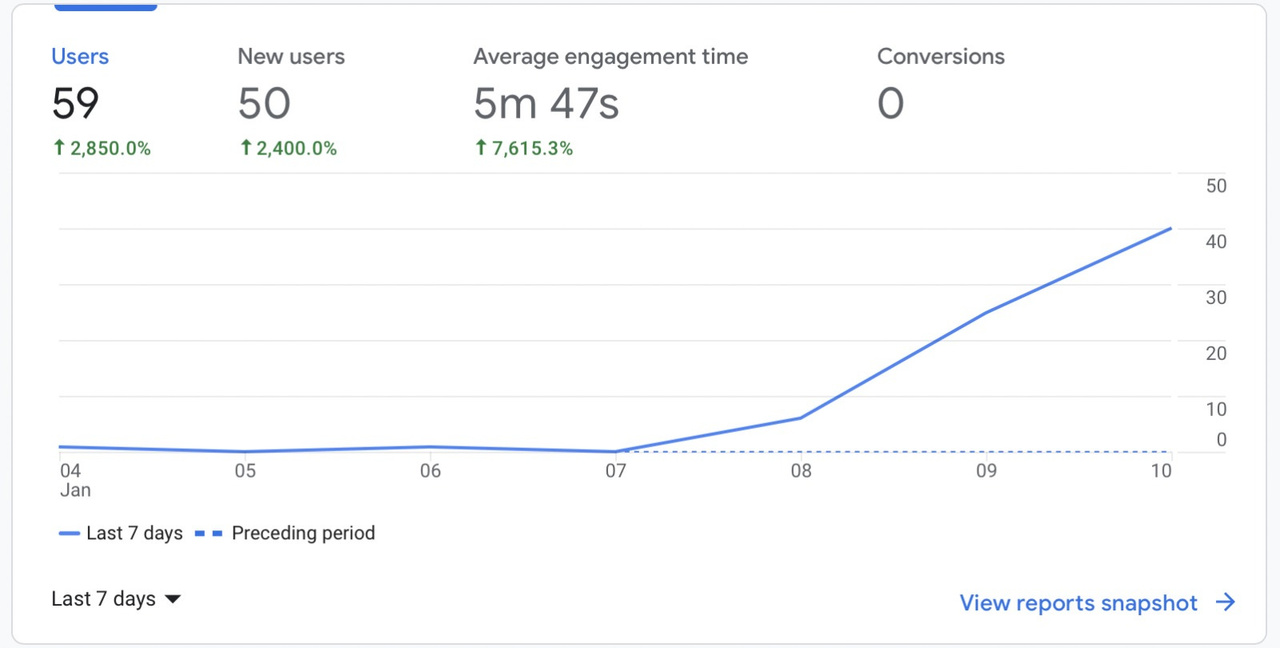
Task: Select the Average engagement time metric tab
Action: click(610, 102)
